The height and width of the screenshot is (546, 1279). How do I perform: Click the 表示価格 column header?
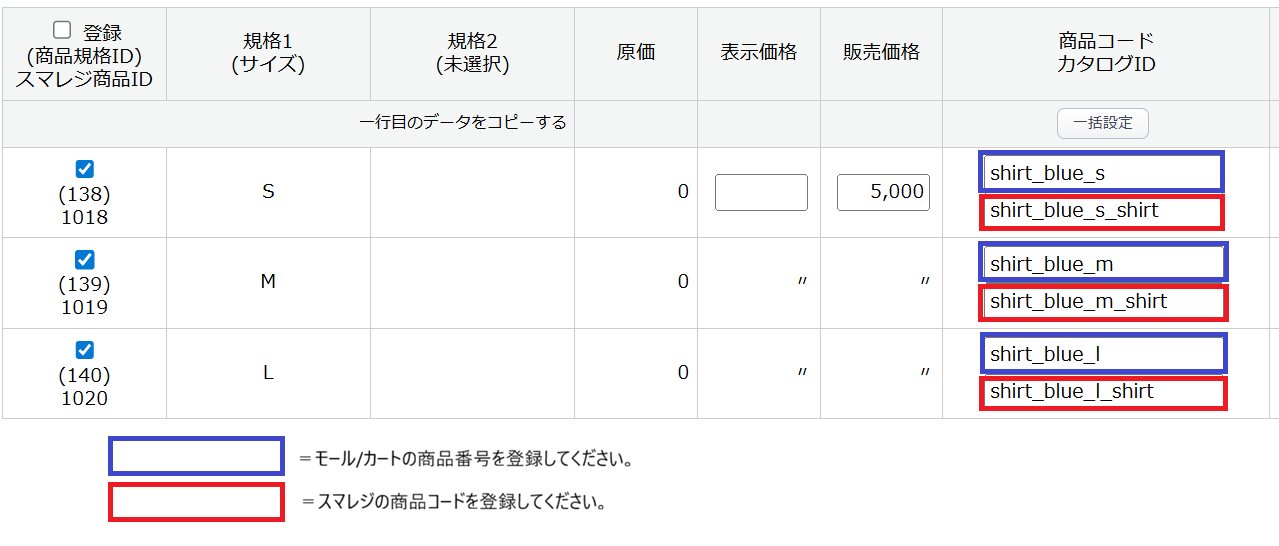click(759, 53)
